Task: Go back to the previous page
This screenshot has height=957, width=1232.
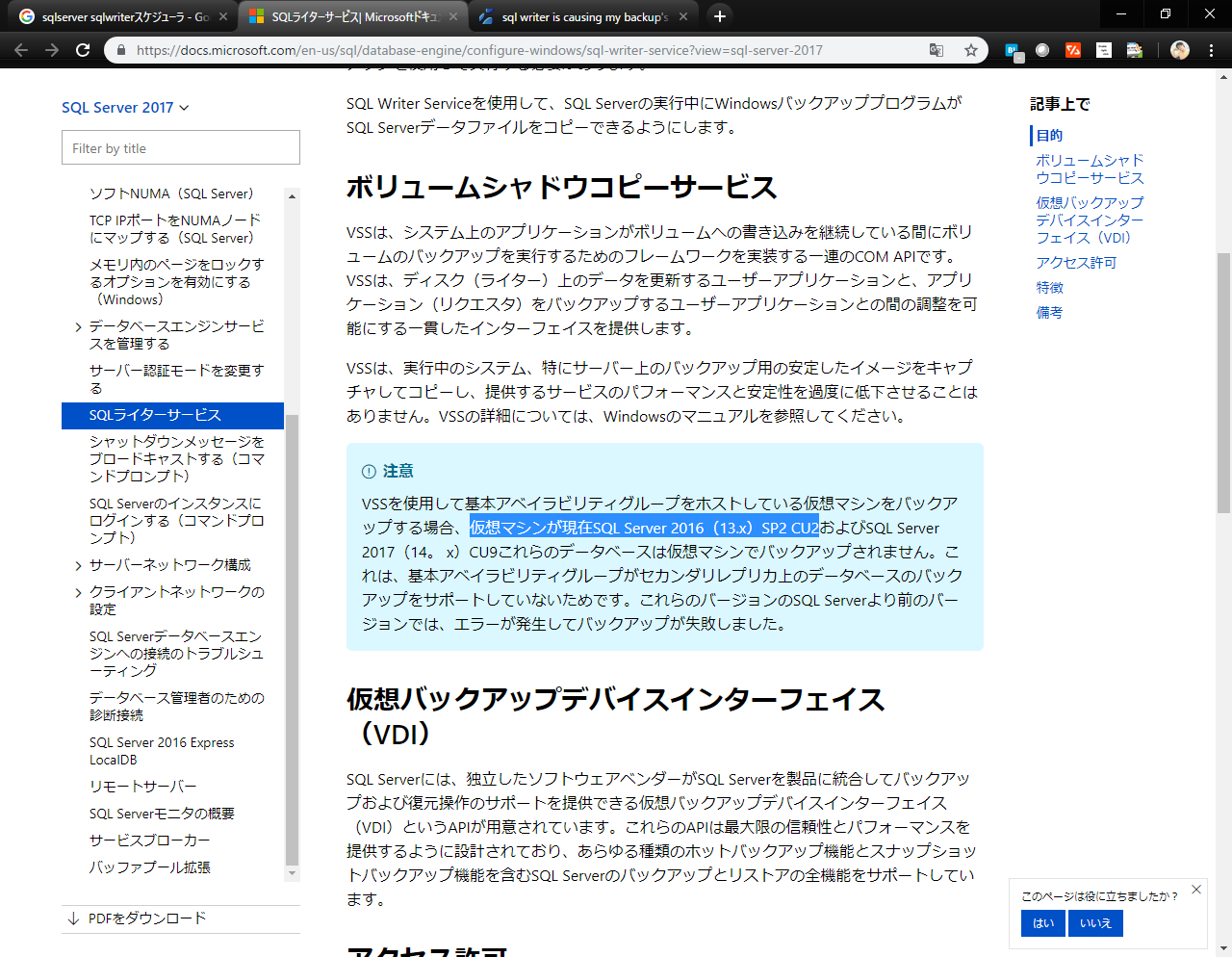Action: [x=20, y=50]
